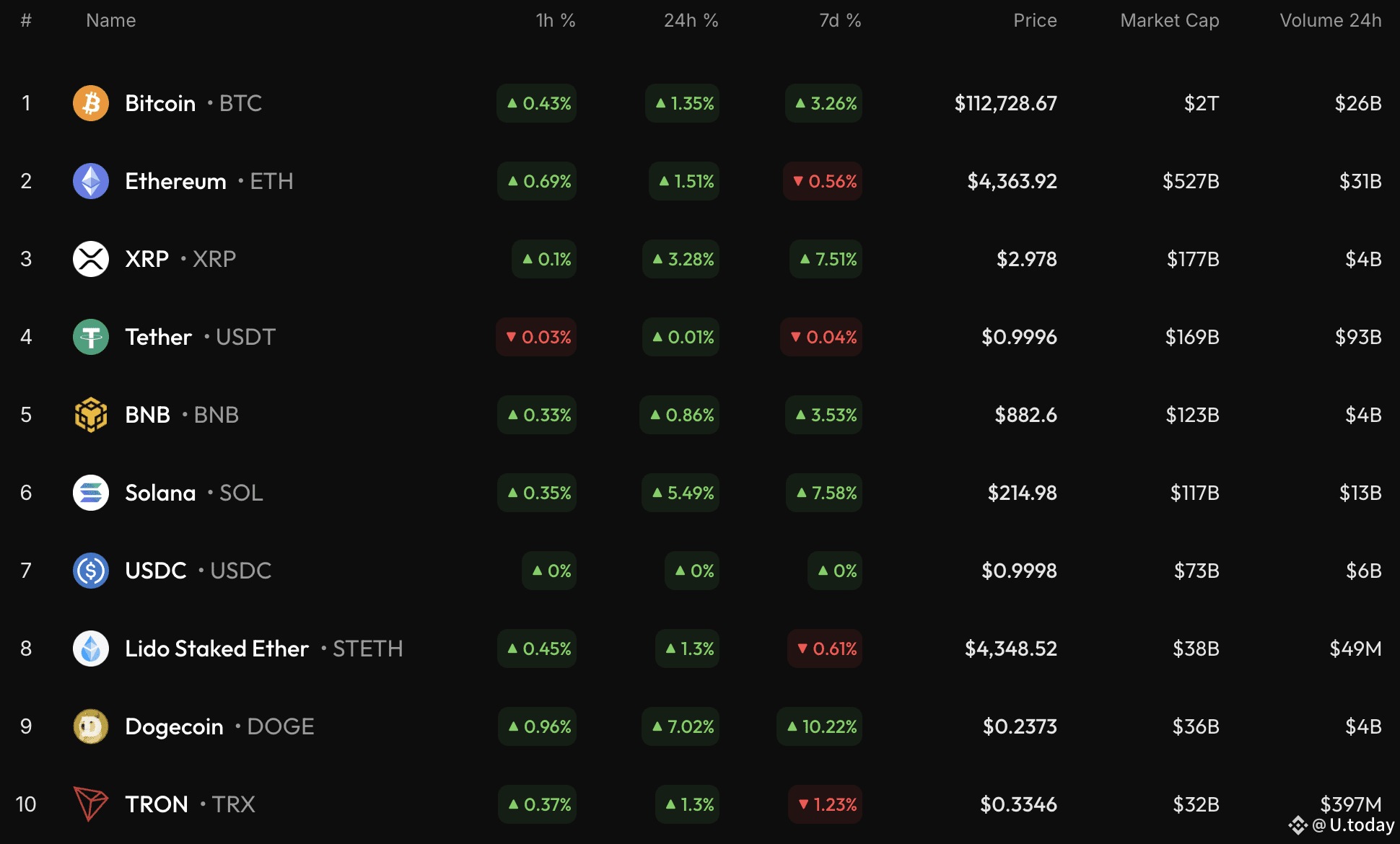The height and width of the screenshot is (844, 1400).
Task: Sort by the Name column header
Action: (x=111, y=20)
